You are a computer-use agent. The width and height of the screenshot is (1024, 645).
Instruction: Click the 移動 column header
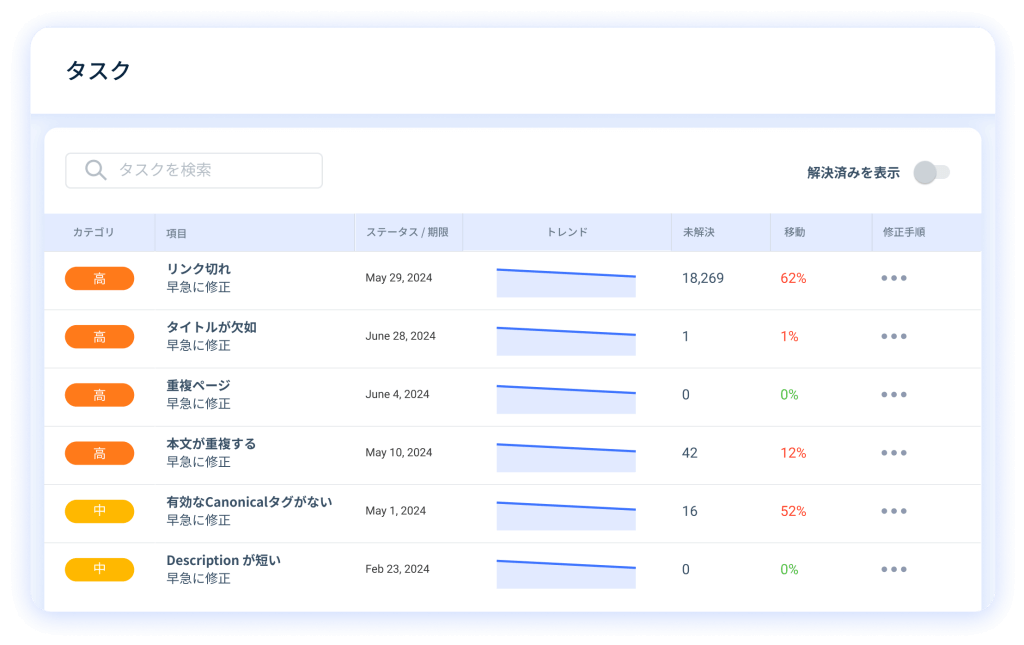point(794,232)
